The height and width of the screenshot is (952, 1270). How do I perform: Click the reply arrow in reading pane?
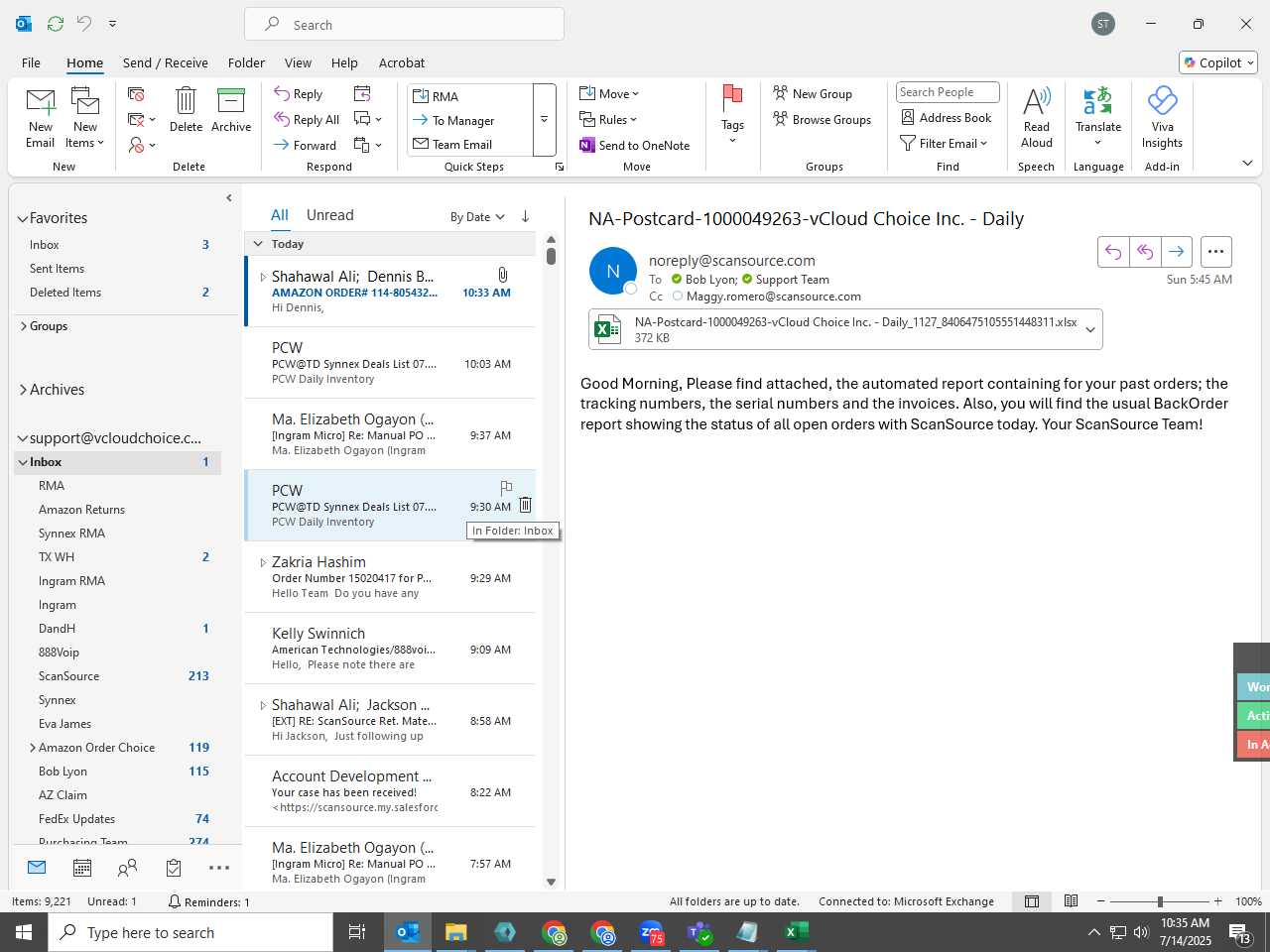pyautogui.click(x=1113, y=252)
